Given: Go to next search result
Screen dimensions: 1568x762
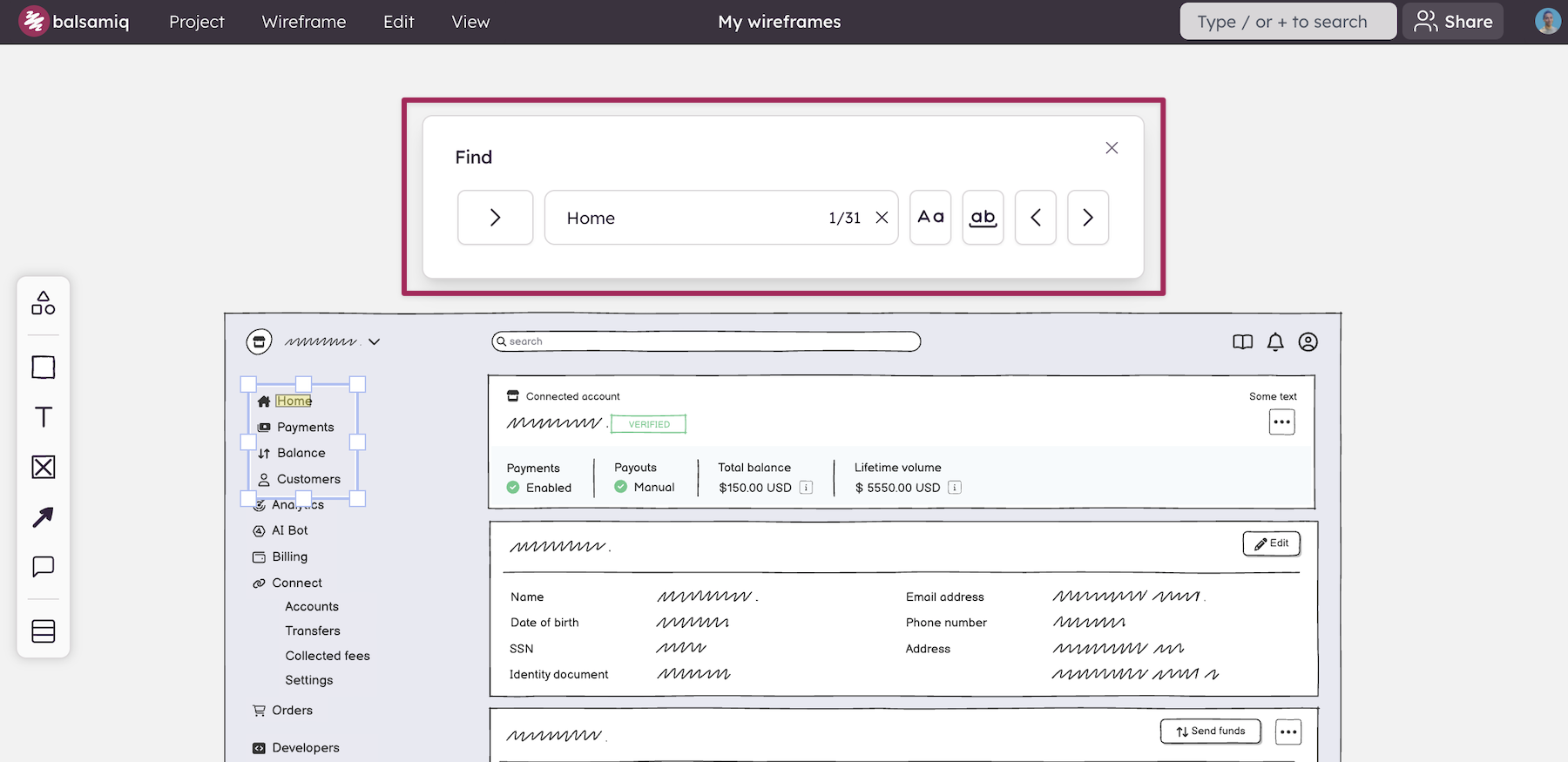Looking at the screenshot, I should coord(1088,218).
